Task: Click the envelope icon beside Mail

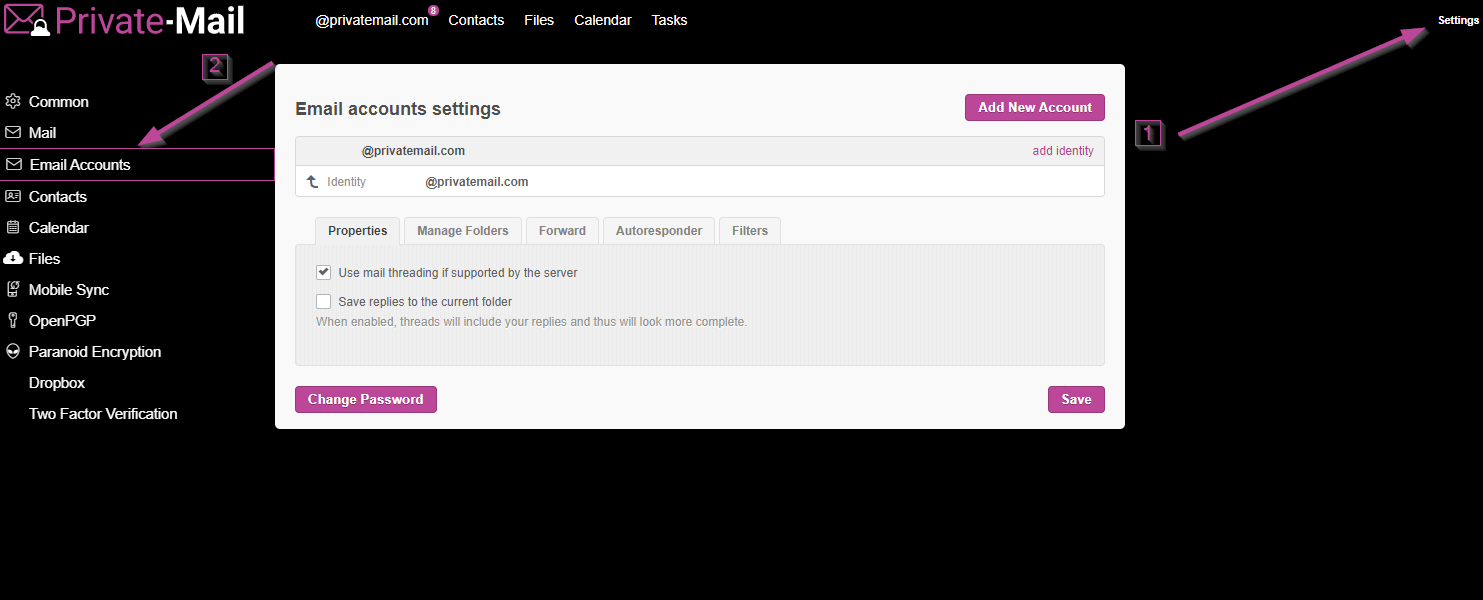Action: pyautogui.click(x=13, y=133)
